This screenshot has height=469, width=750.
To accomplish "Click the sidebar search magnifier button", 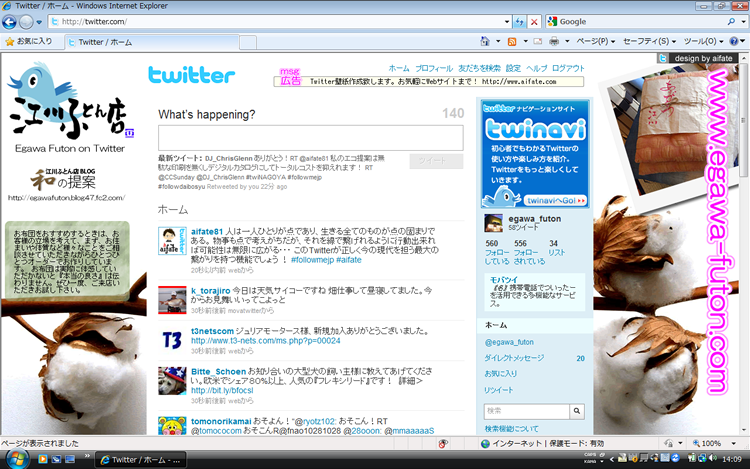I will [577, 411].
